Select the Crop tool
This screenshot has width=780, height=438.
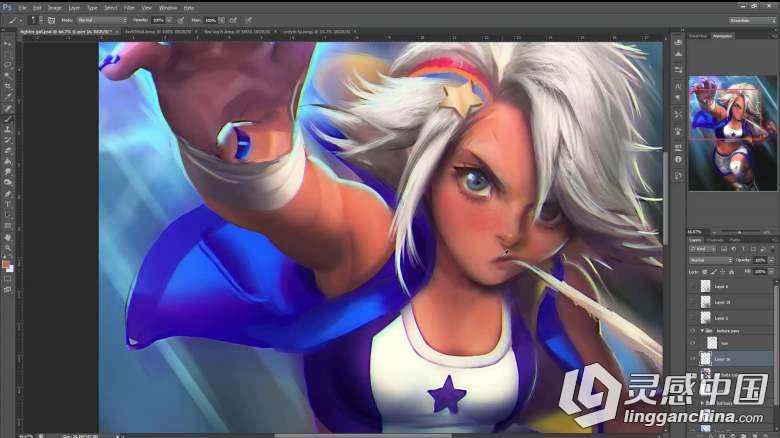[x=7, y=86]
